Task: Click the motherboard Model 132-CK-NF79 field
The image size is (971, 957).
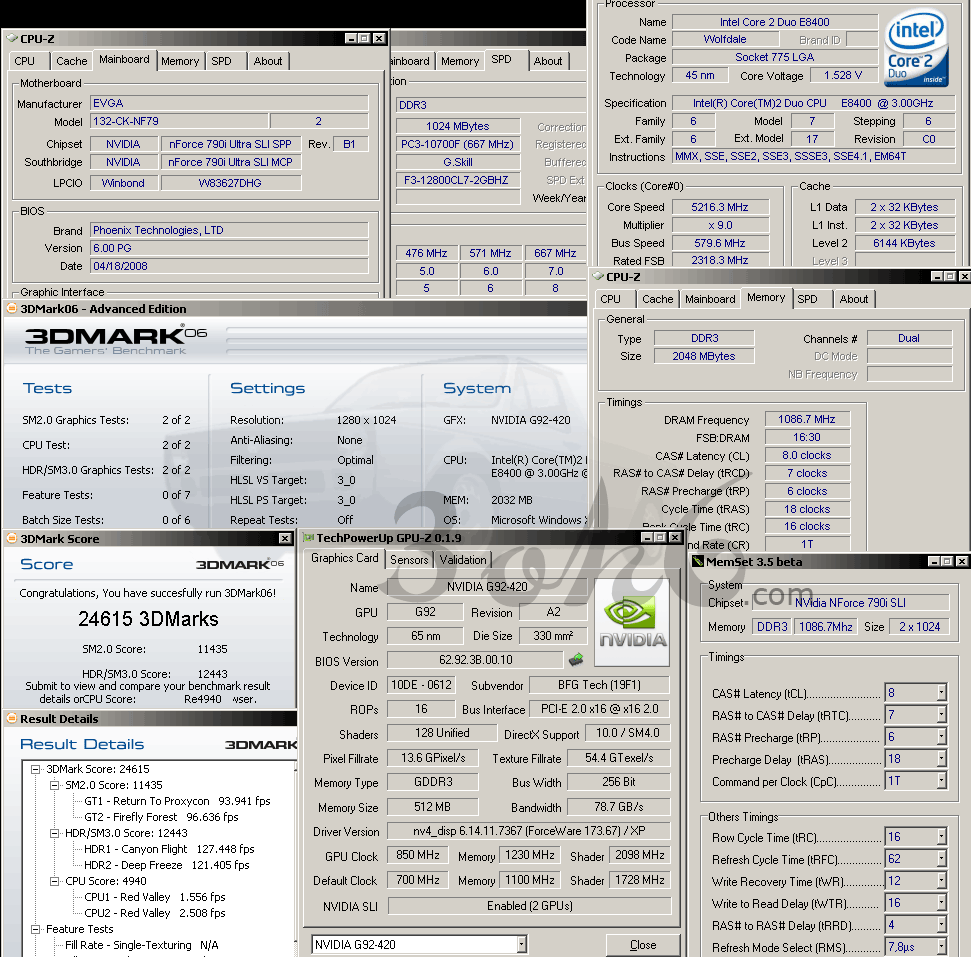Action: [180, 121]
